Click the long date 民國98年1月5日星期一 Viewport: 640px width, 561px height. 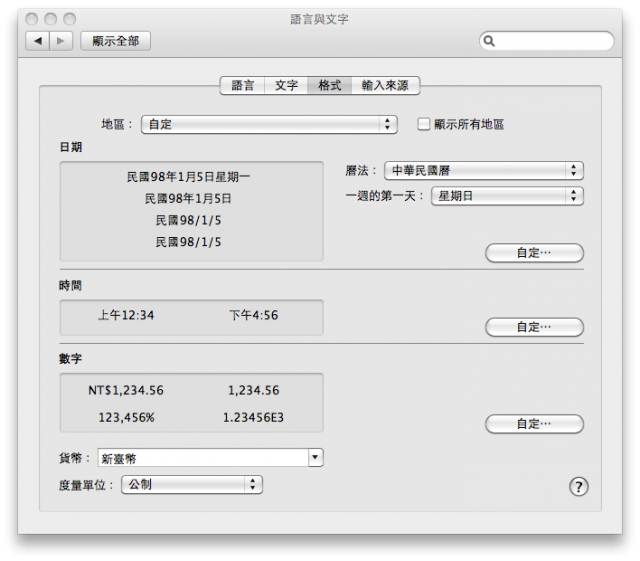pos(188,177)
